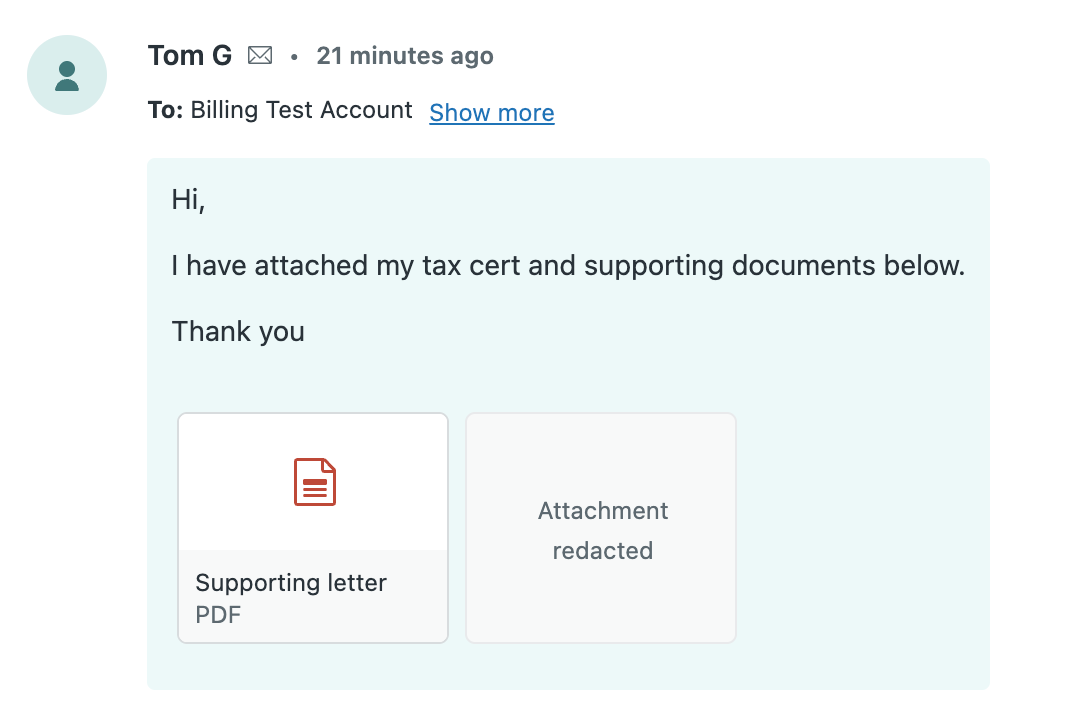1076x724 pixels.
Task: Click the envelope icon beside Tom G
Action: 260,56
